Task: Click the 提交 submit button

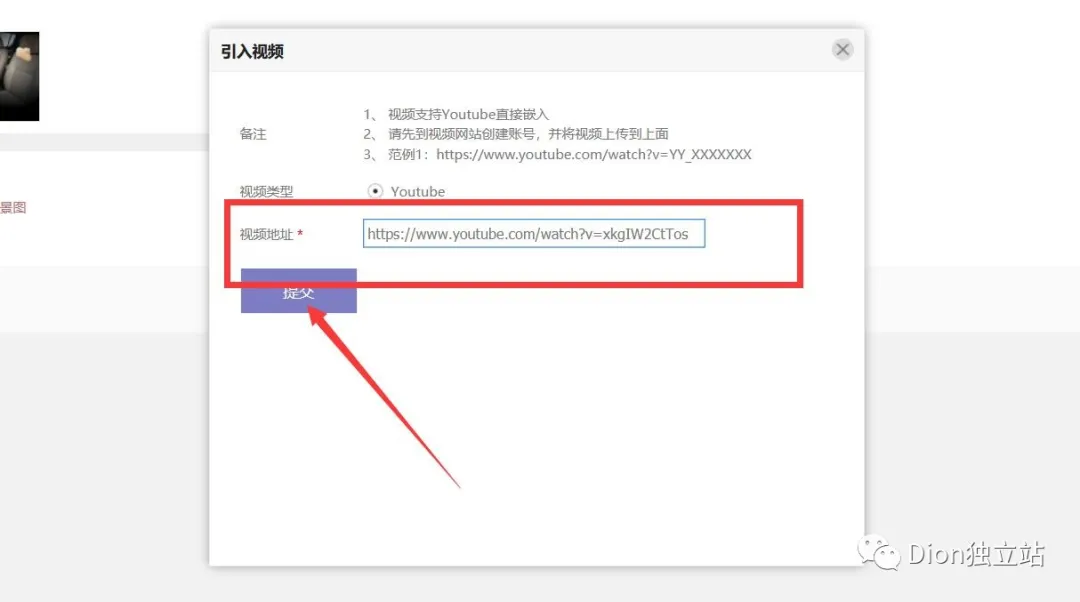Action: pyautogui.click(x=298, y=290)
